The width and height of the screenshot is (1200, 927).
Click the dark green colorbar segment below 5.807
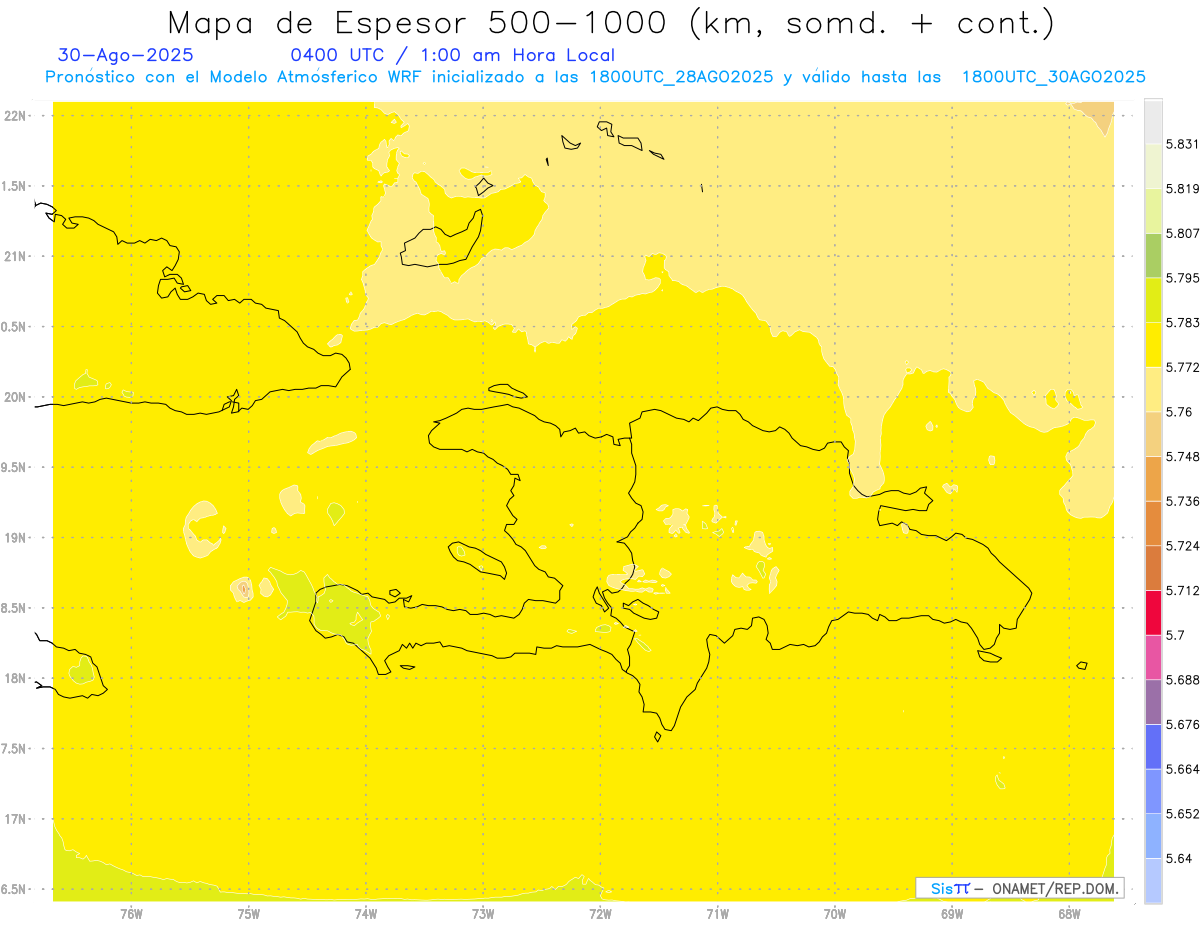click(x=1153, y=255)
